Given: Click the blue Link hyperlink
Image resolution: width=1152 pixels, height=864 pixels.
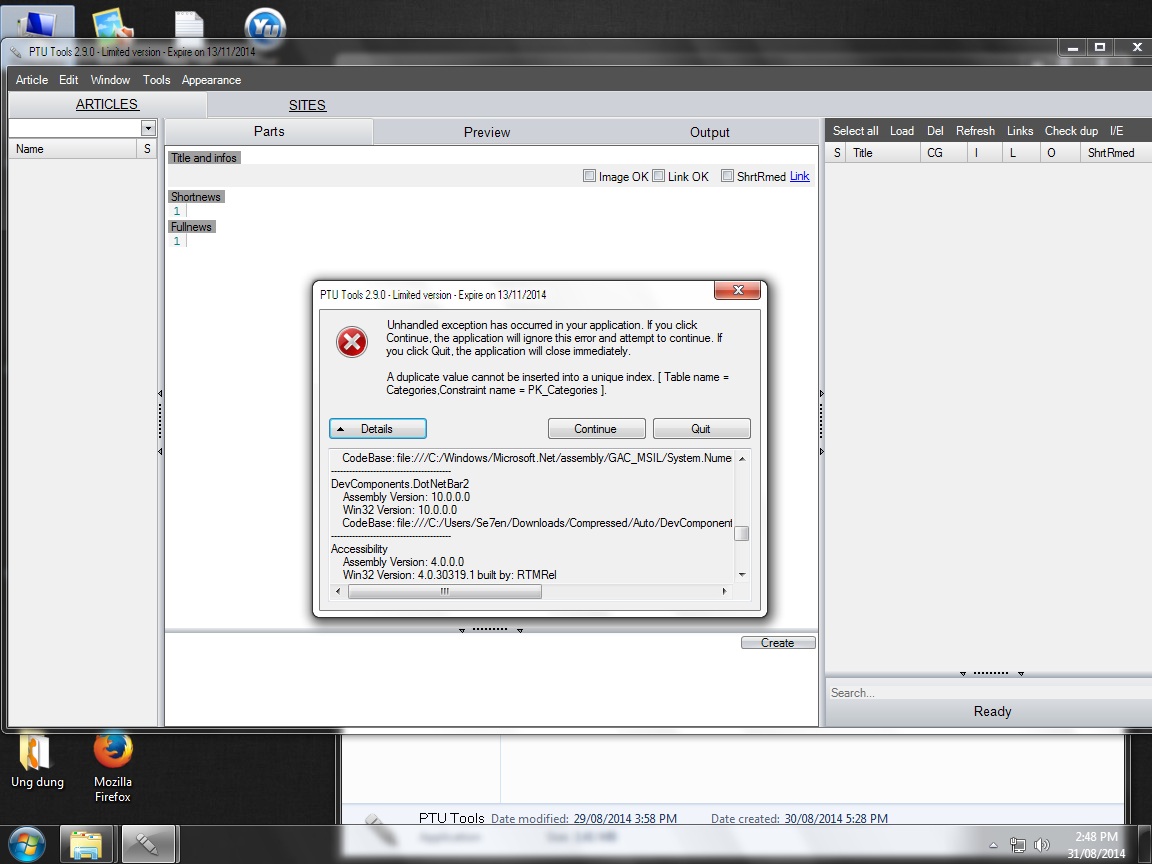Looking at the screenshot, I should (x=799, y=176).
